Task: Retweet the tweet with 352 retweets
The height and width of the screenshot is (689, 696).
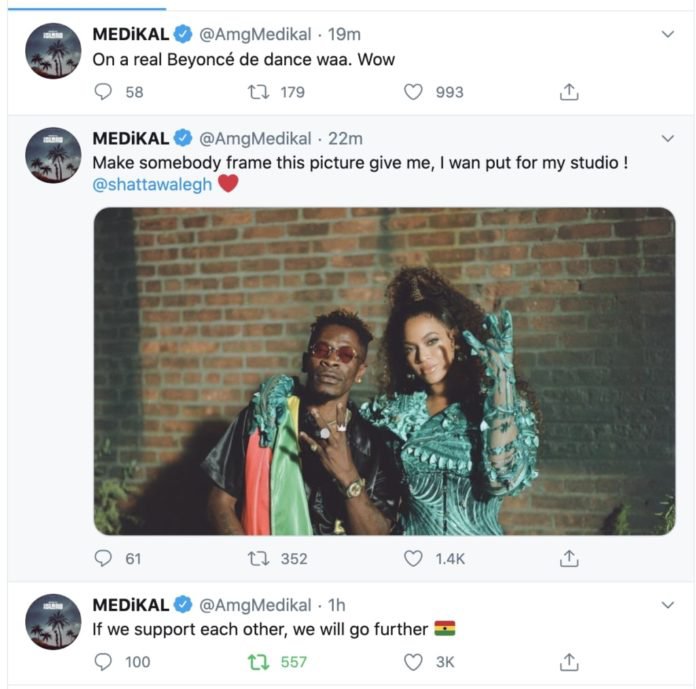Action: [258, 558]
